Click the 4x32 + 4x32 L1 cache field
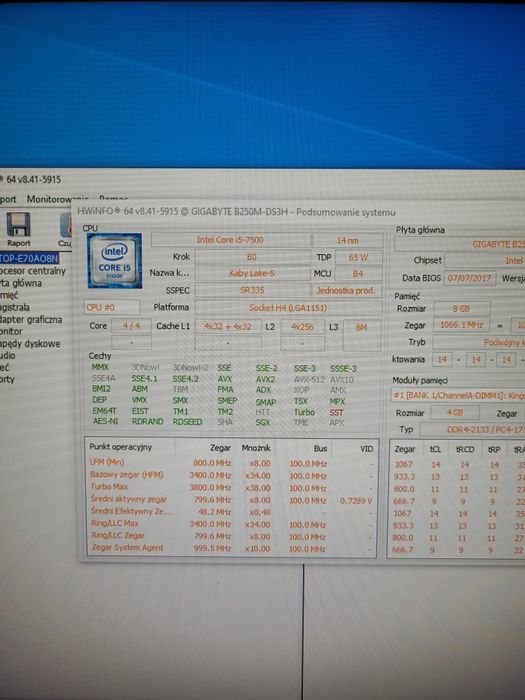This screenshot has width=525, height=700. coord(228,326)
